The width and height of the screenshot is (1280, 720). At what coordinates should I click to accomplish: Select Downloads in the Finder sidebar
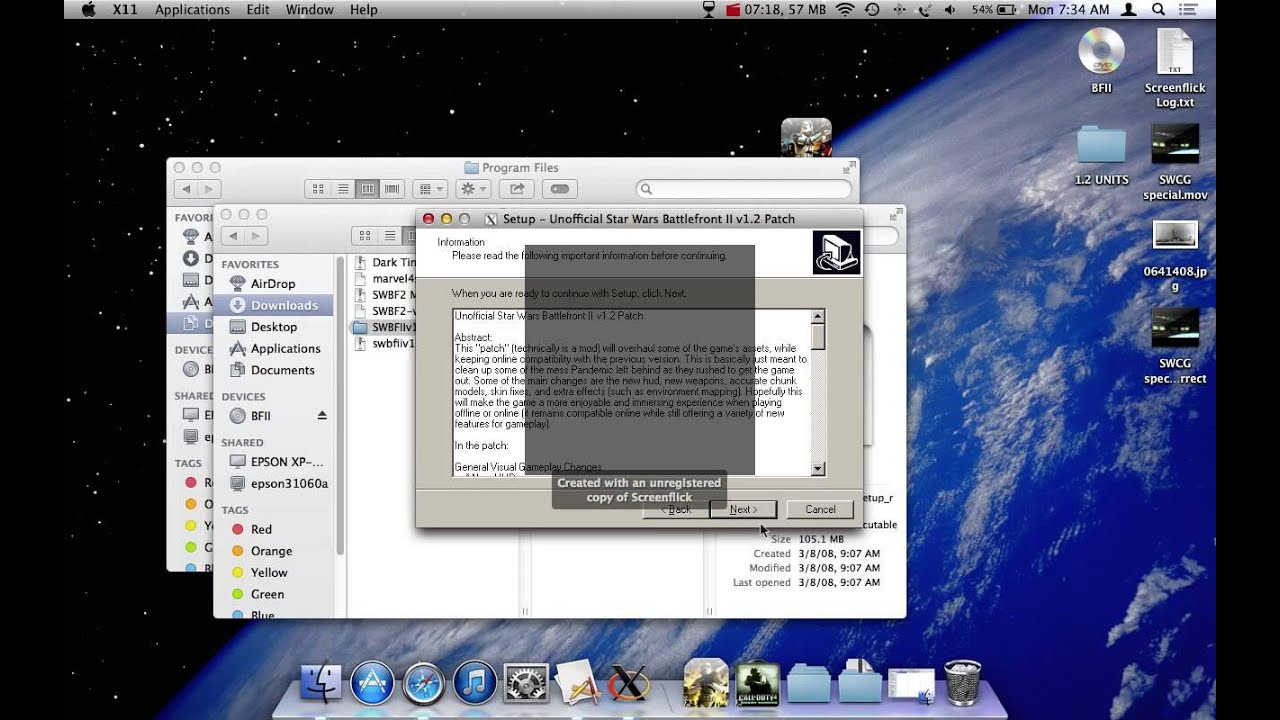(274, 305)
